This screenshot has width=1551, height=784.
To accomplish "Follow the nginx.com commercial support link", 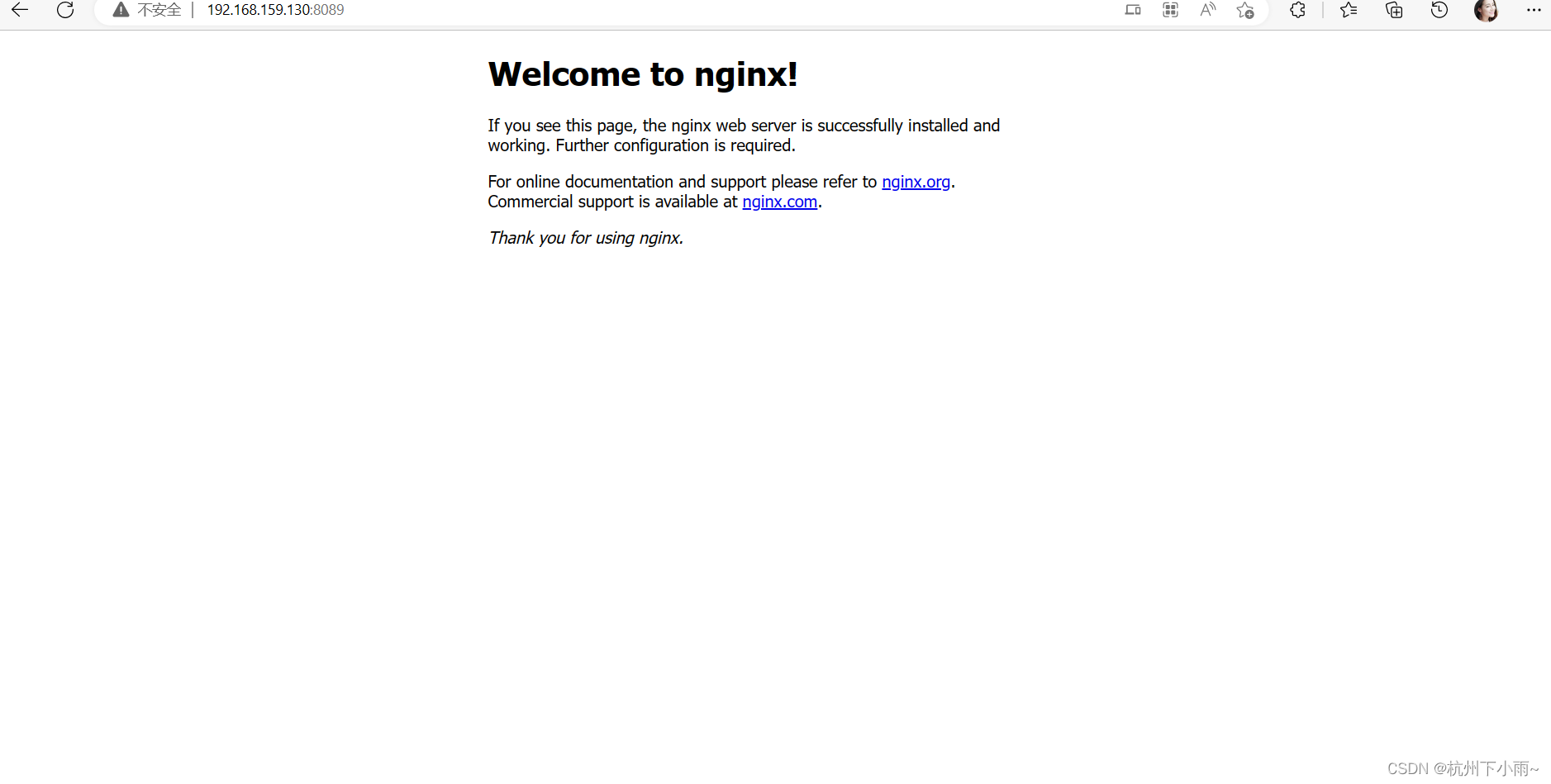I will tap(779, 202).
